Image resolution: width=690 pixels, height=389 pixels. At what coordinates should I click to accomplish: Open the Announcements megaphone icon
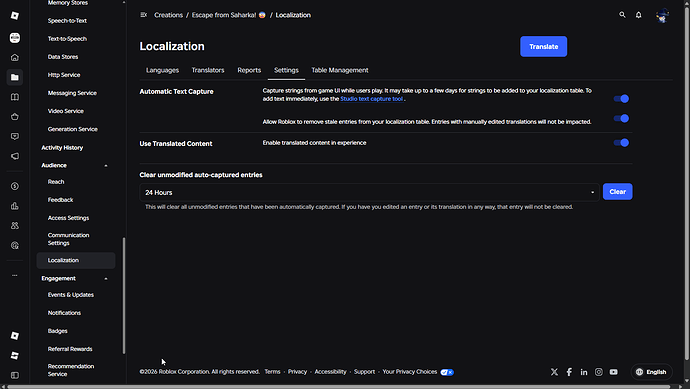coord(15,156)
